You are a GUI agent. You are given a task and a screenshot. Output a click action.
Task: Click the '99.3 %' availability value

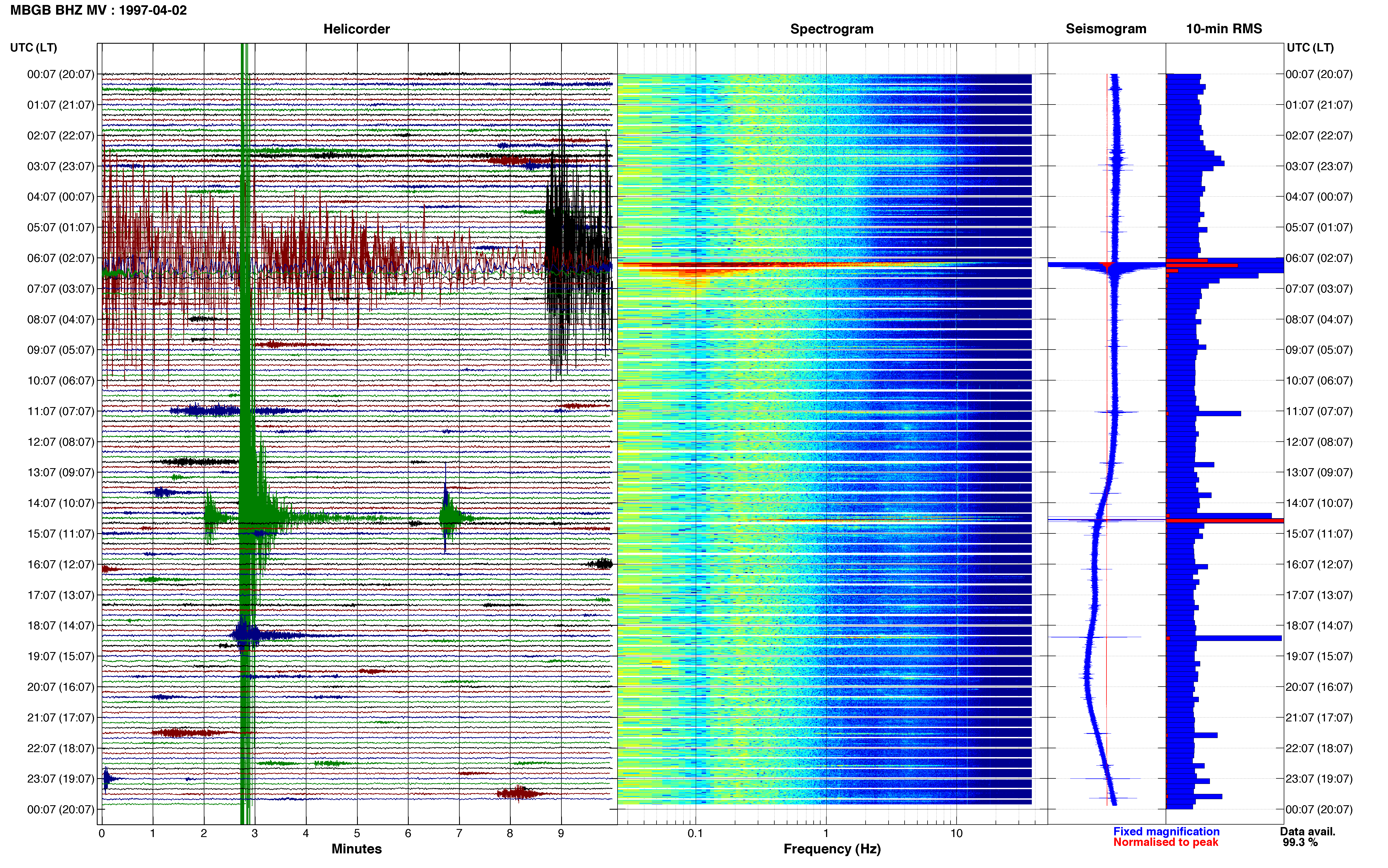[x=1300, y=842]
